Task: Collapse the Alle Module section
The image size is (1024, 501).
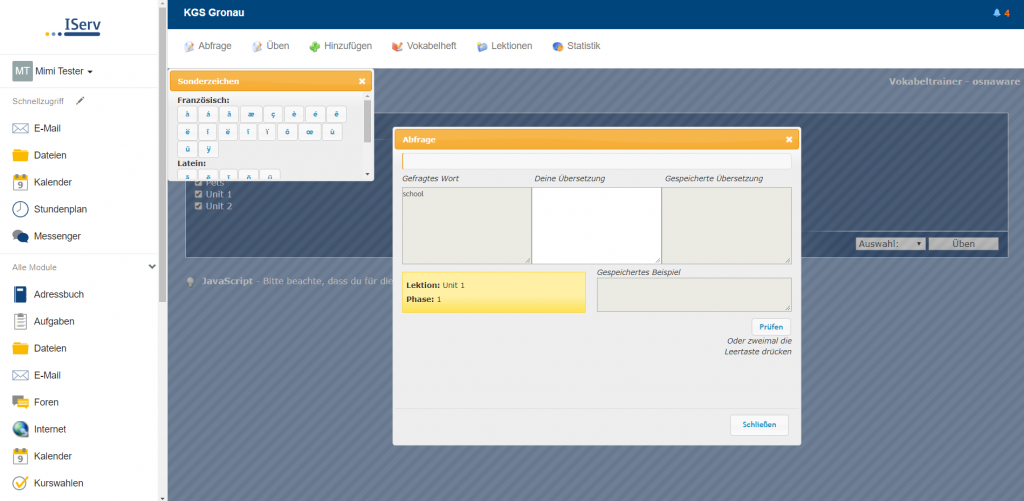Action: pos(152,267)
